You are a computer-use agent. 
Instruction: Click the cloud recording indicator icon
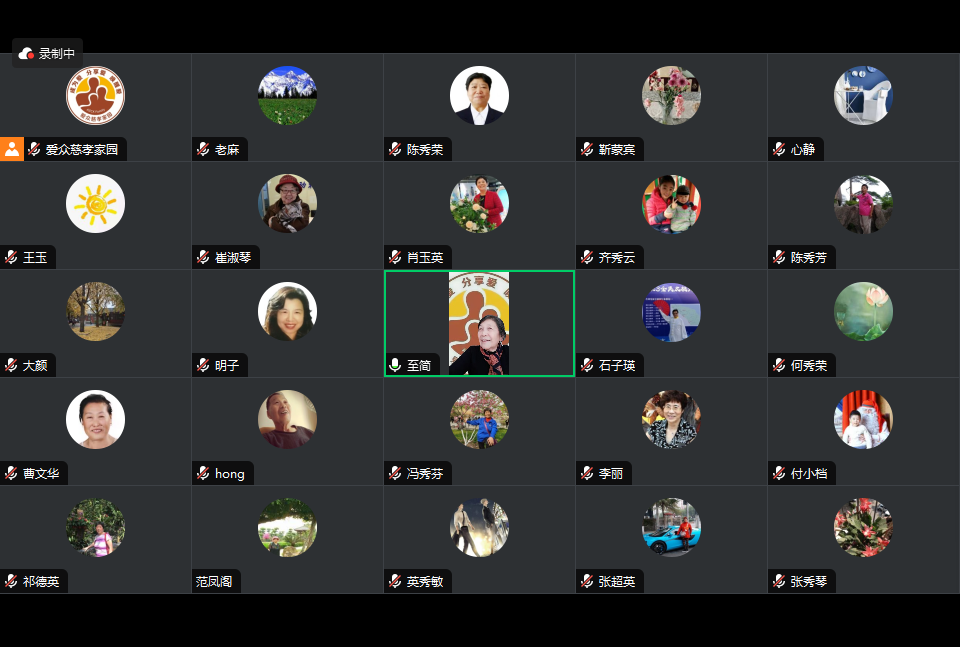(26, 54)
